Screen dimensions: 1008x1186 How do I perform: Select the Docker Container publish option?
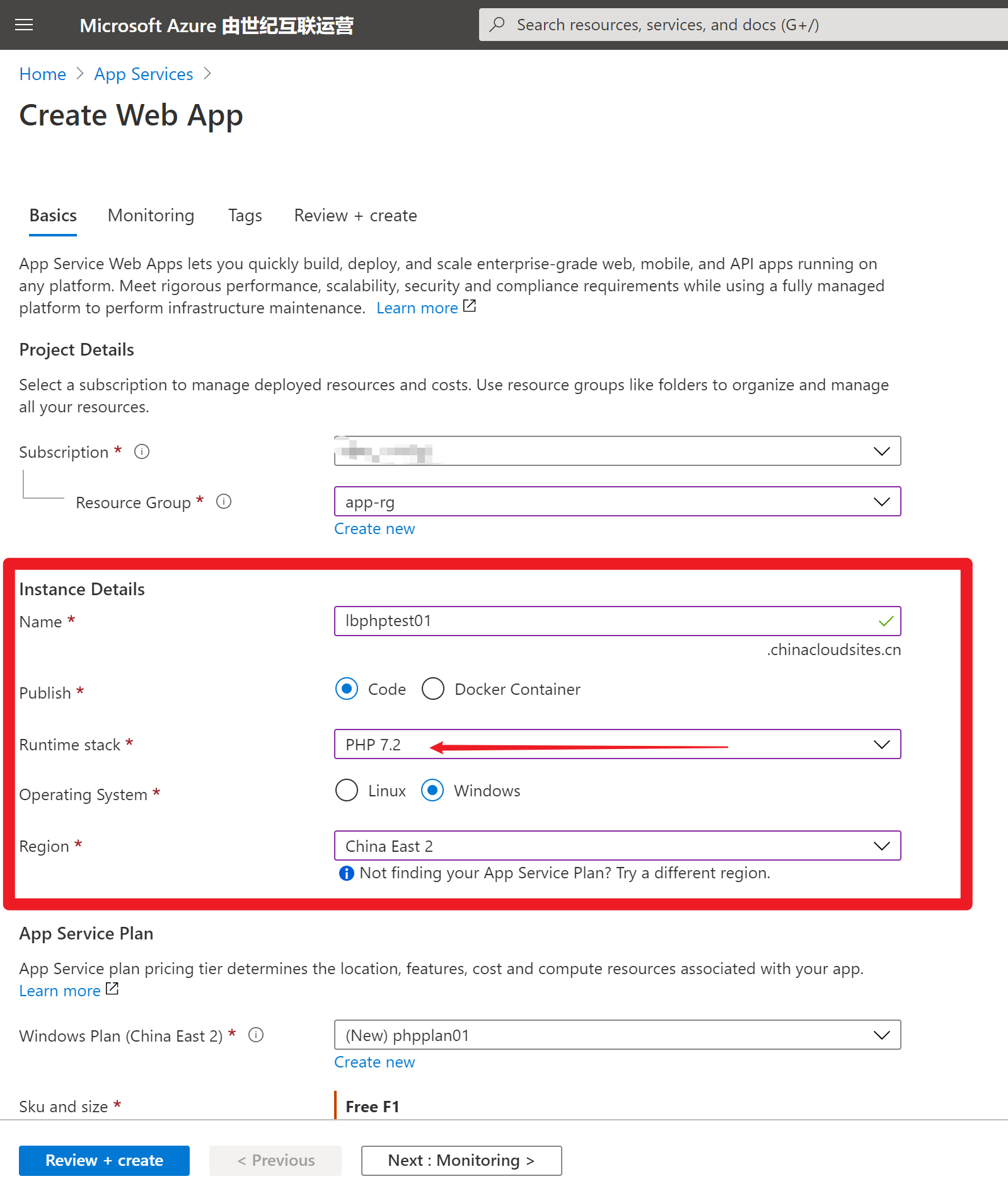(x=433, y=689)
